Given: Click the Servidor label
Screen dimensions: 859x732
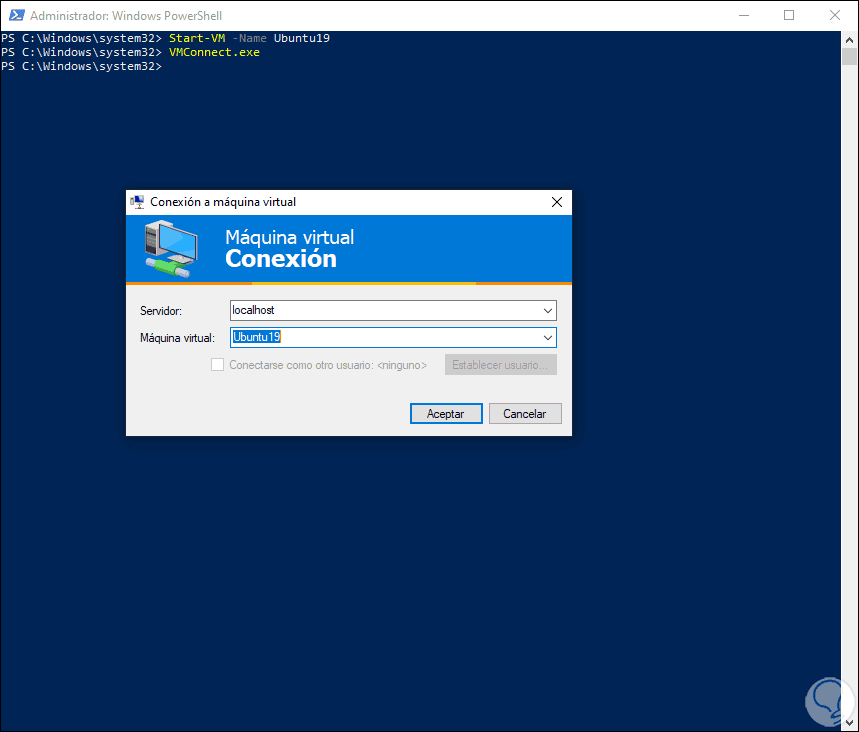Looking at the screenshot, I should pos(161,311).
